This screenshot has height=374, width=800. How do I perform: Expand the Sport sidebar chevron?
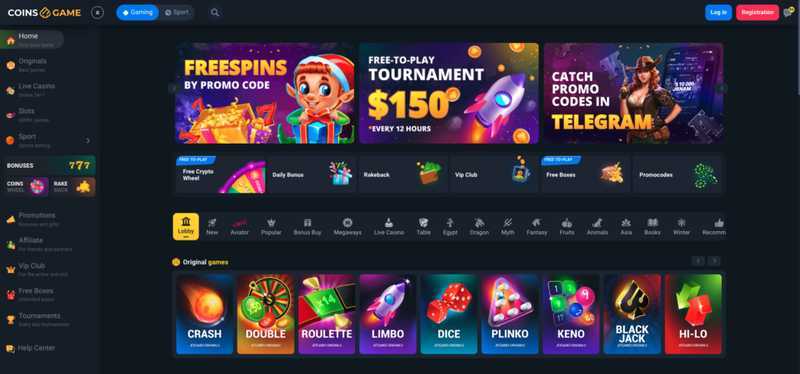tap(88, 140)
